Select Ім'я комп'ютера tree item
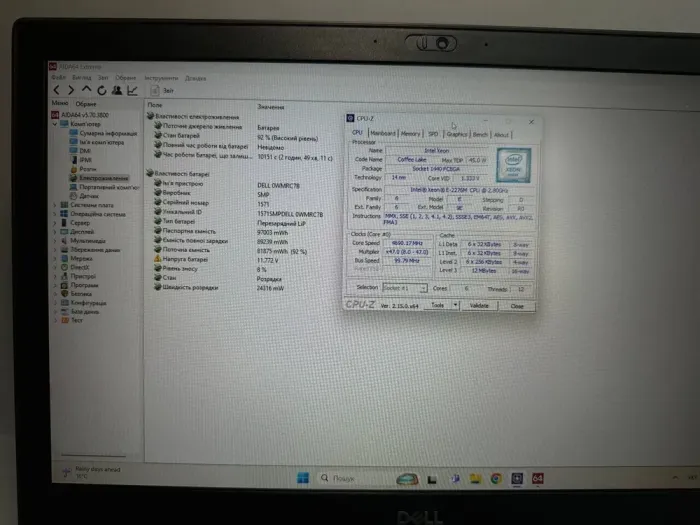This screenshot has height=525, width=700. point(97,142)
